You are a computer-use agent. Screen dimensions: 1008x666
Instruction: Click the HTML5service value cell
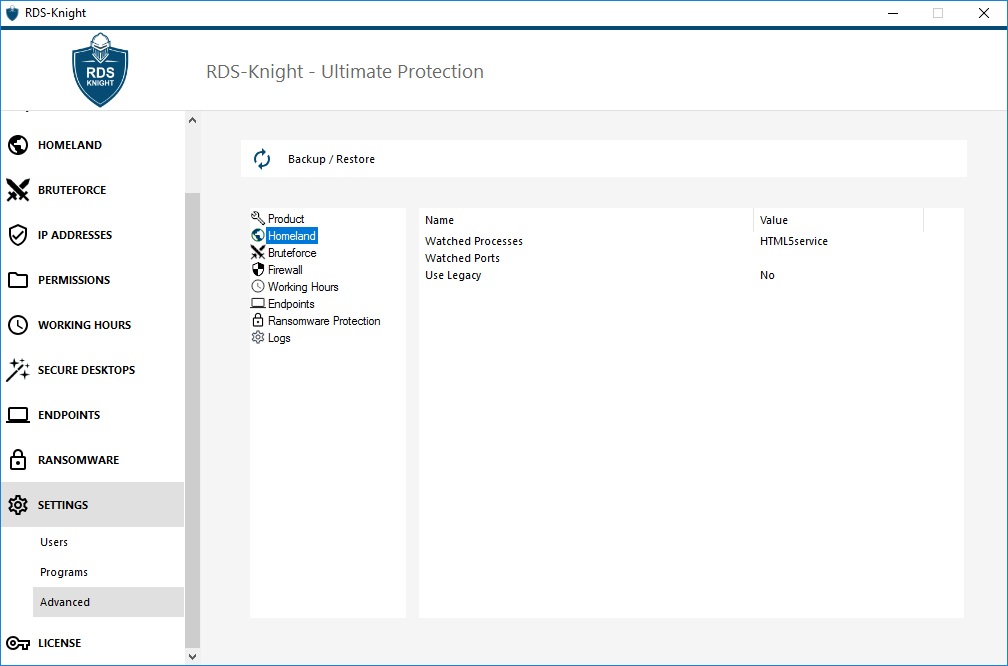[794, 241]
